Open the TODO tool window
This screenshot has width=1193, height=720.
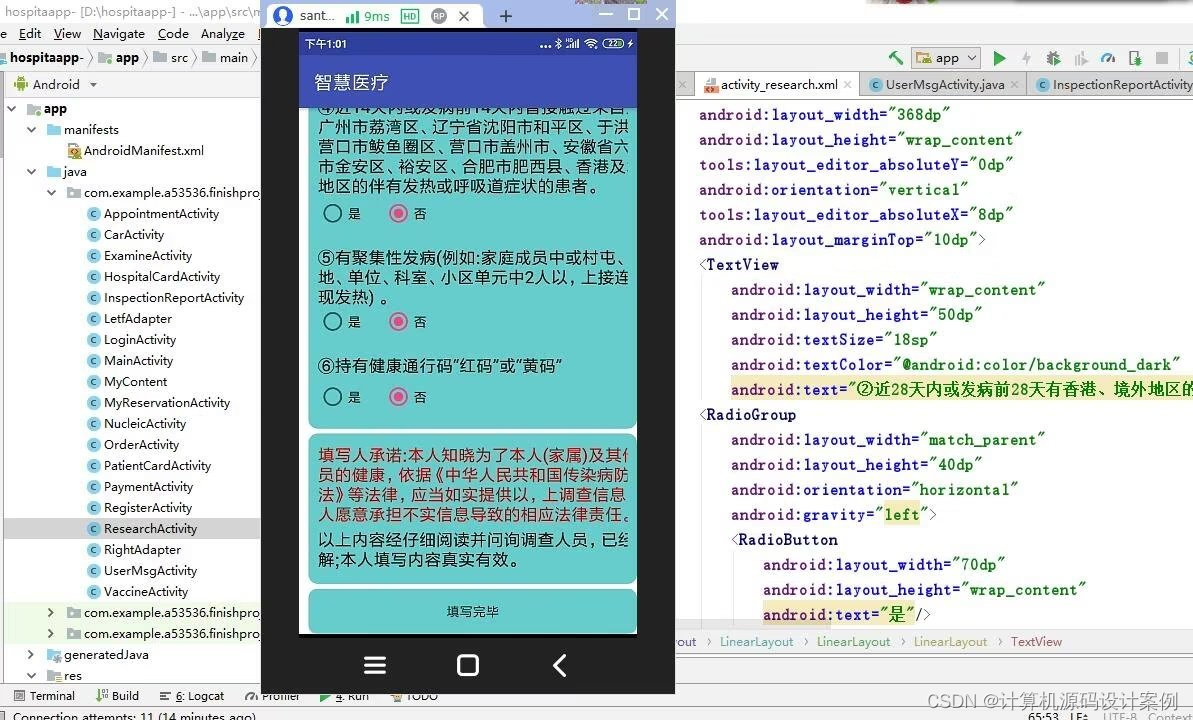click(x=421, y=695)
